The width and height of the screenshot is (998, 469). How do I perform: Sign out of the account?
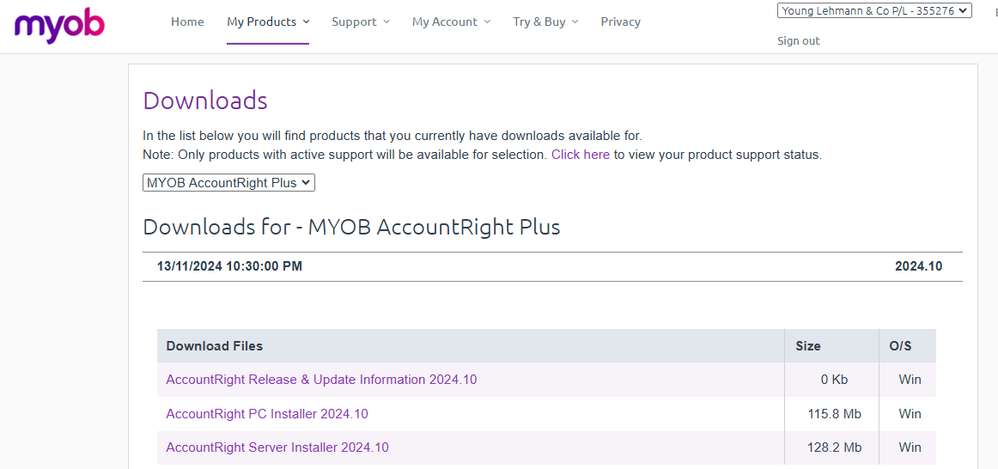tap(798, 41)
